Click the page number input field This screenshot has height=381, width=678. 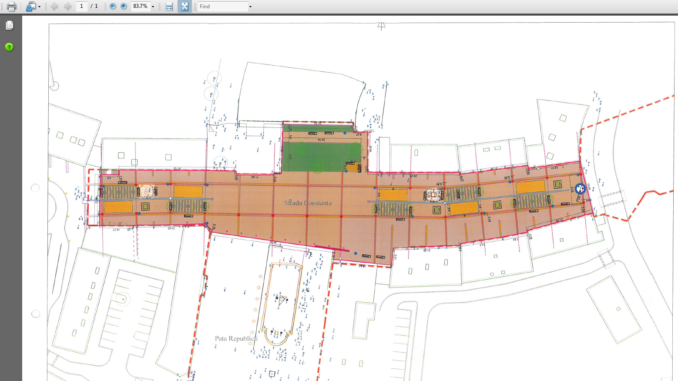81,6
